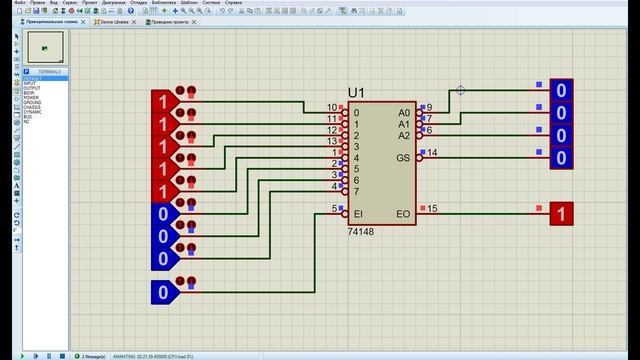Close the Device Libraries tab
The height and width of the screenshot is (360, 640).
click(134, 22)
